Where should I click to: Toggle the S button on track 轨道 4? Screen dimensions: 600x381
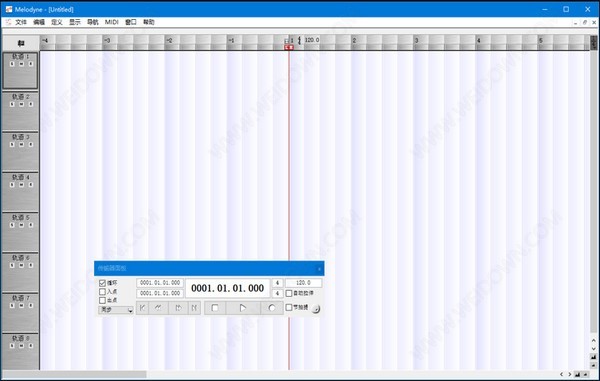[12, 185]
